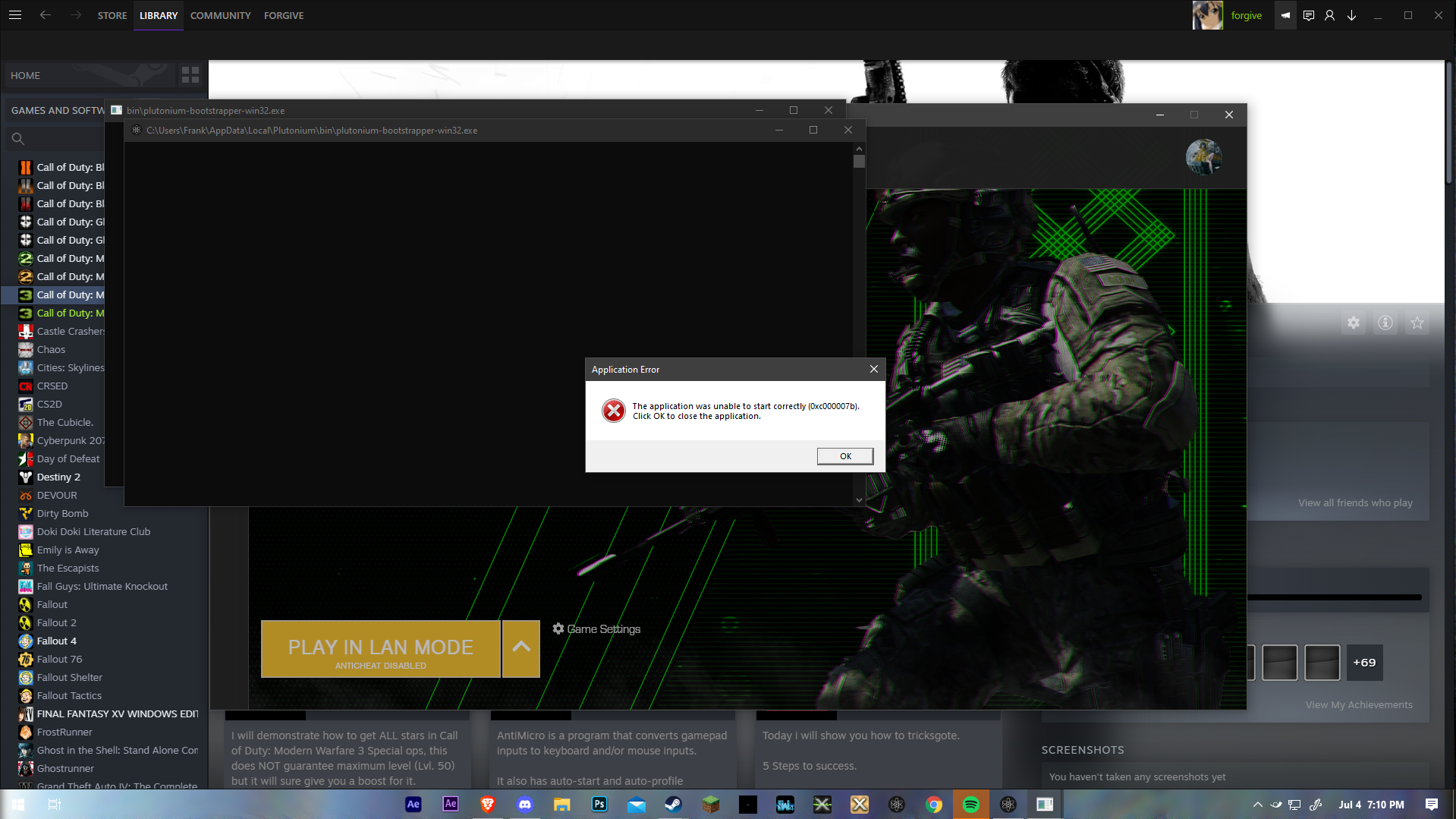The image size is (1456, 819).
Task: Select Emily is Away in library list
Action: 68,550
